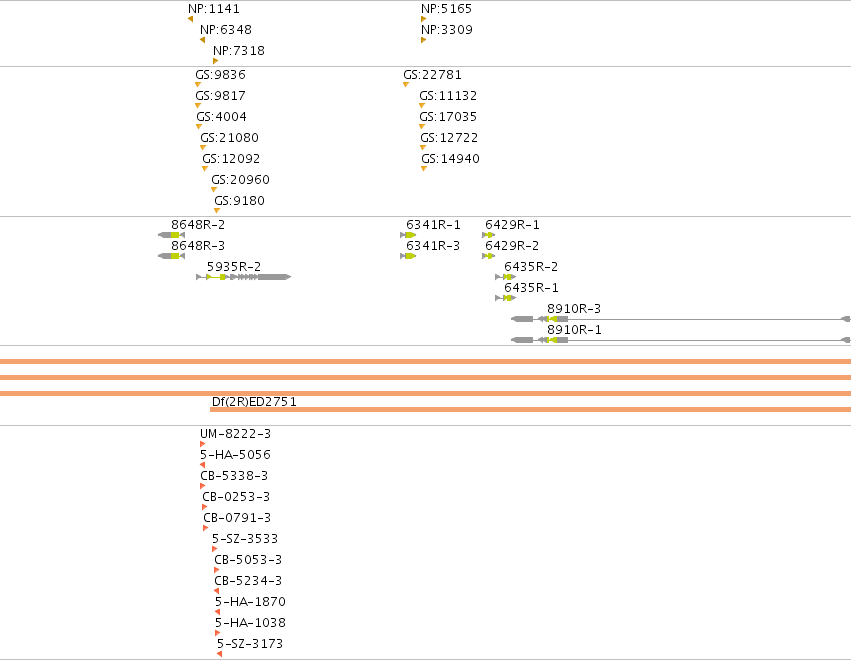This screenshot has height=660, width=851.
Task: Click the UM-8222-3 insertion label
Action: tap(236, 434)
